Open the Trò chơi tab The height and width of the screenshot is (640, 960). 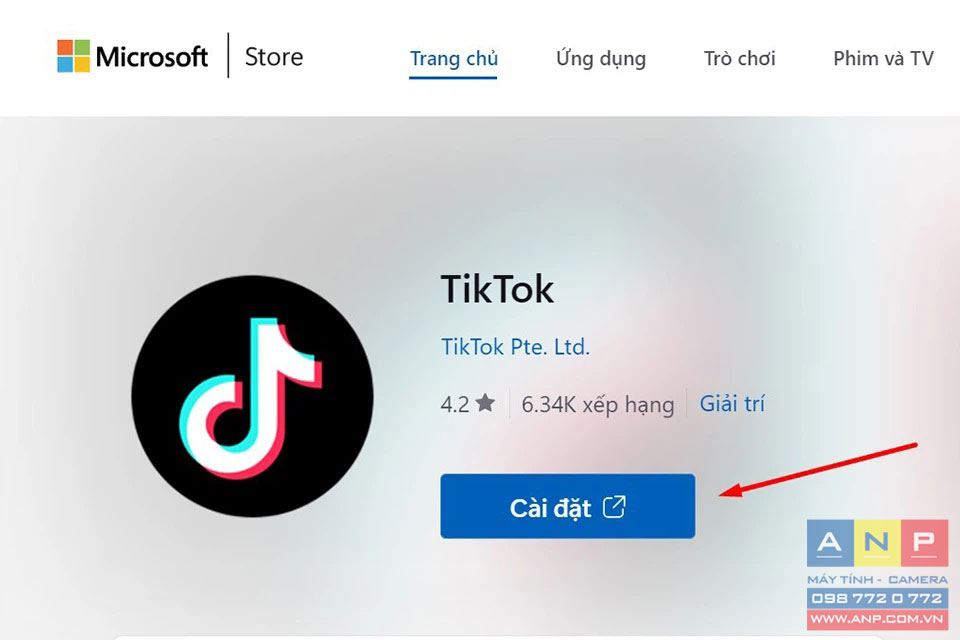(740, 59)
